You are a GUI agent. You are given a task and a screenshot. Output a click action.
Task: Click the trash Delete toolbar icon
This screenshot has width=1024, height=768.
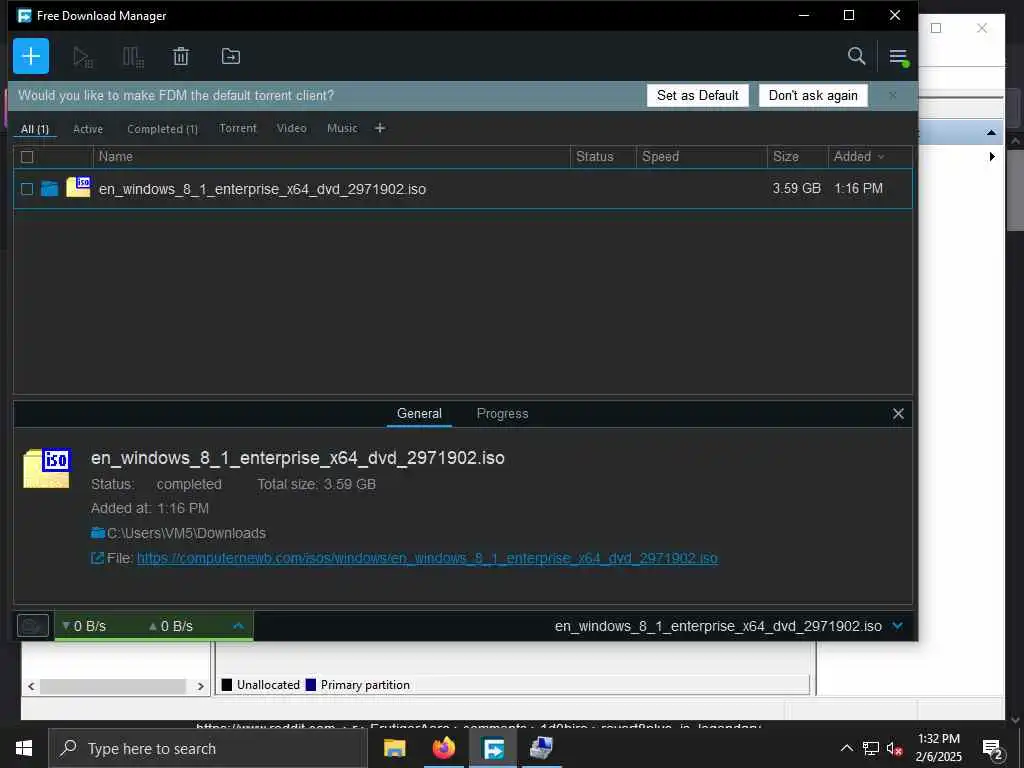tap(181, 57)
